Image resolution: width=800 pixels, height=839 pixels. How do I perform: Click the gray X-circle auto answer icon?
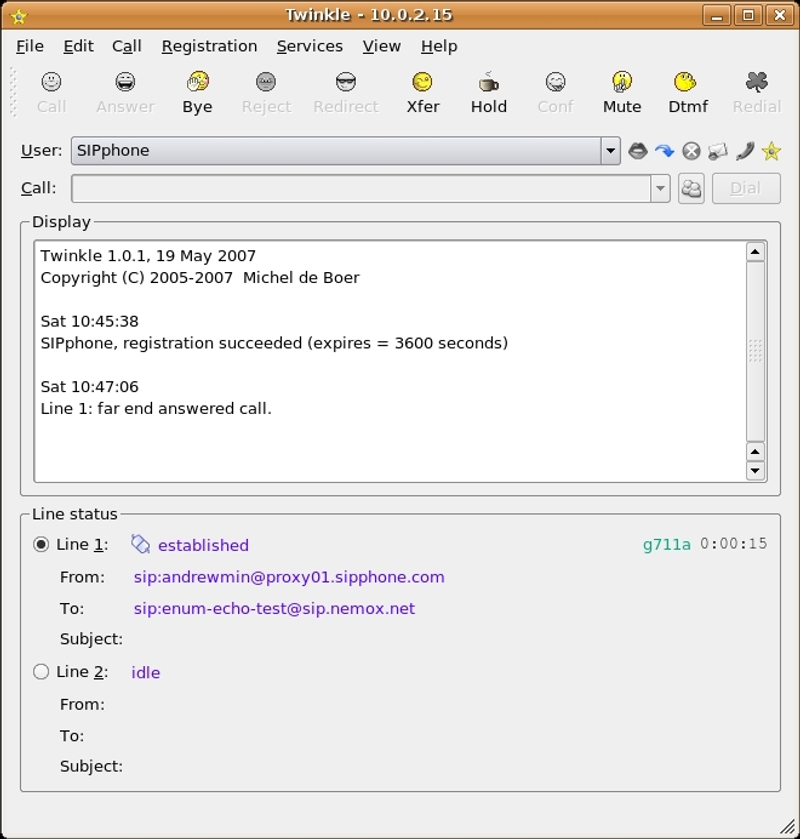pyautogui.click(x=691, y=151)
